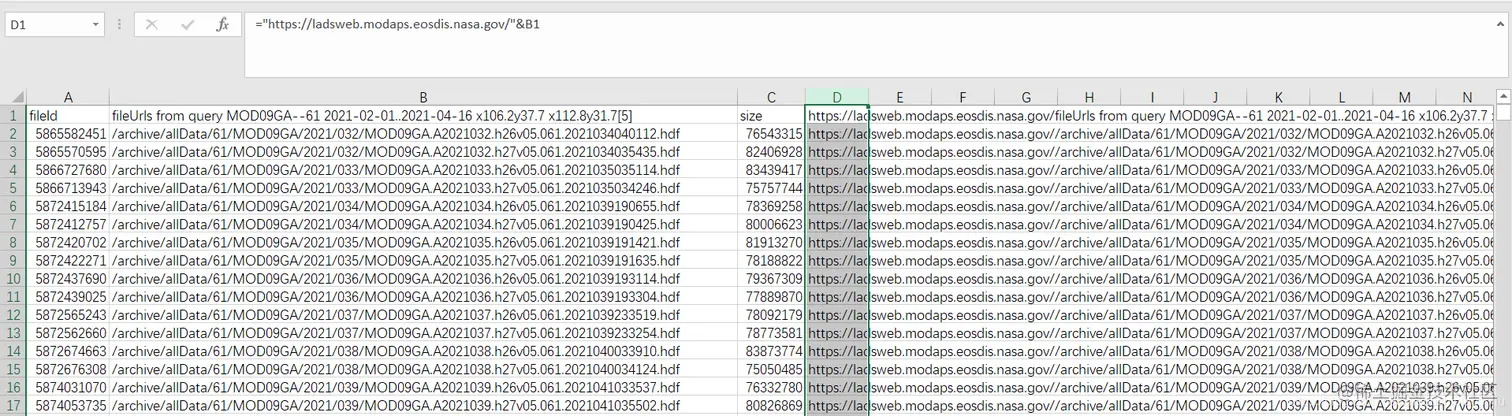Select size cell 83873774
This screenshot has height=416, width=1512.
[x=771, y=351]
